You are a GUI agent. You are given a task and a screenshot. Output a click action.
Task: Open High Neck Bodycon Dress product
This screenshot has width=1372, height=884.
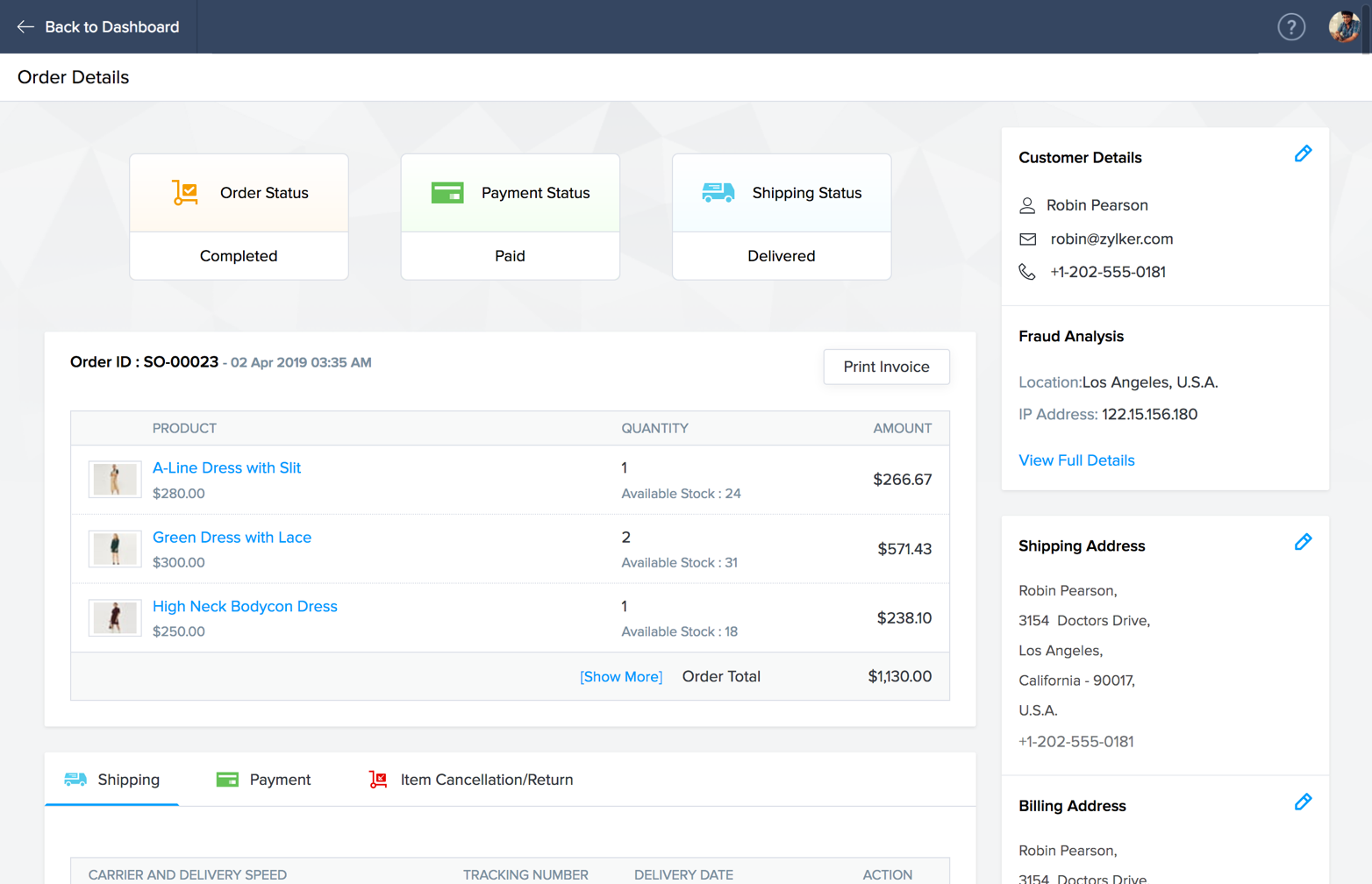click(245, 607)
